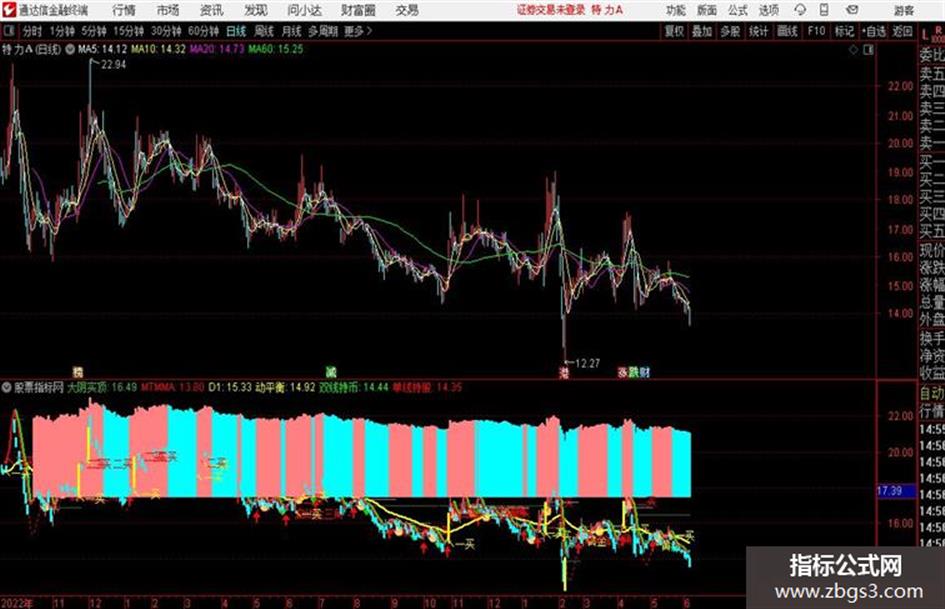Viewport: 945px width, 609px height.
Task: Expand the 股票指标网 sub-chart indicator dropdown
Action: click(x=7, y=387)
